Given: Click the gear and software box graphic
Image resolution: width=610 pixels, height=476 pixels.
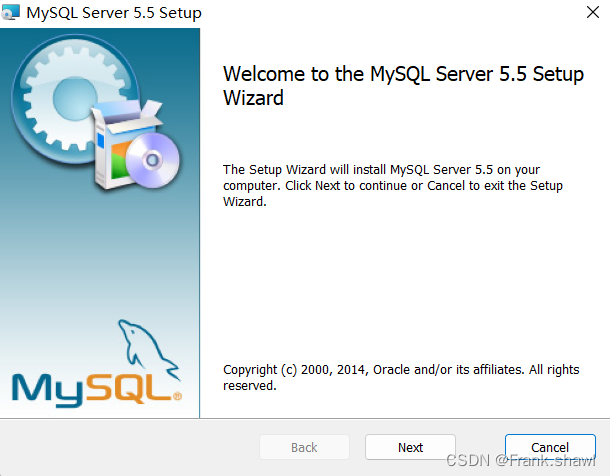Looking at the screenshot, I should (x=96, y=112).
